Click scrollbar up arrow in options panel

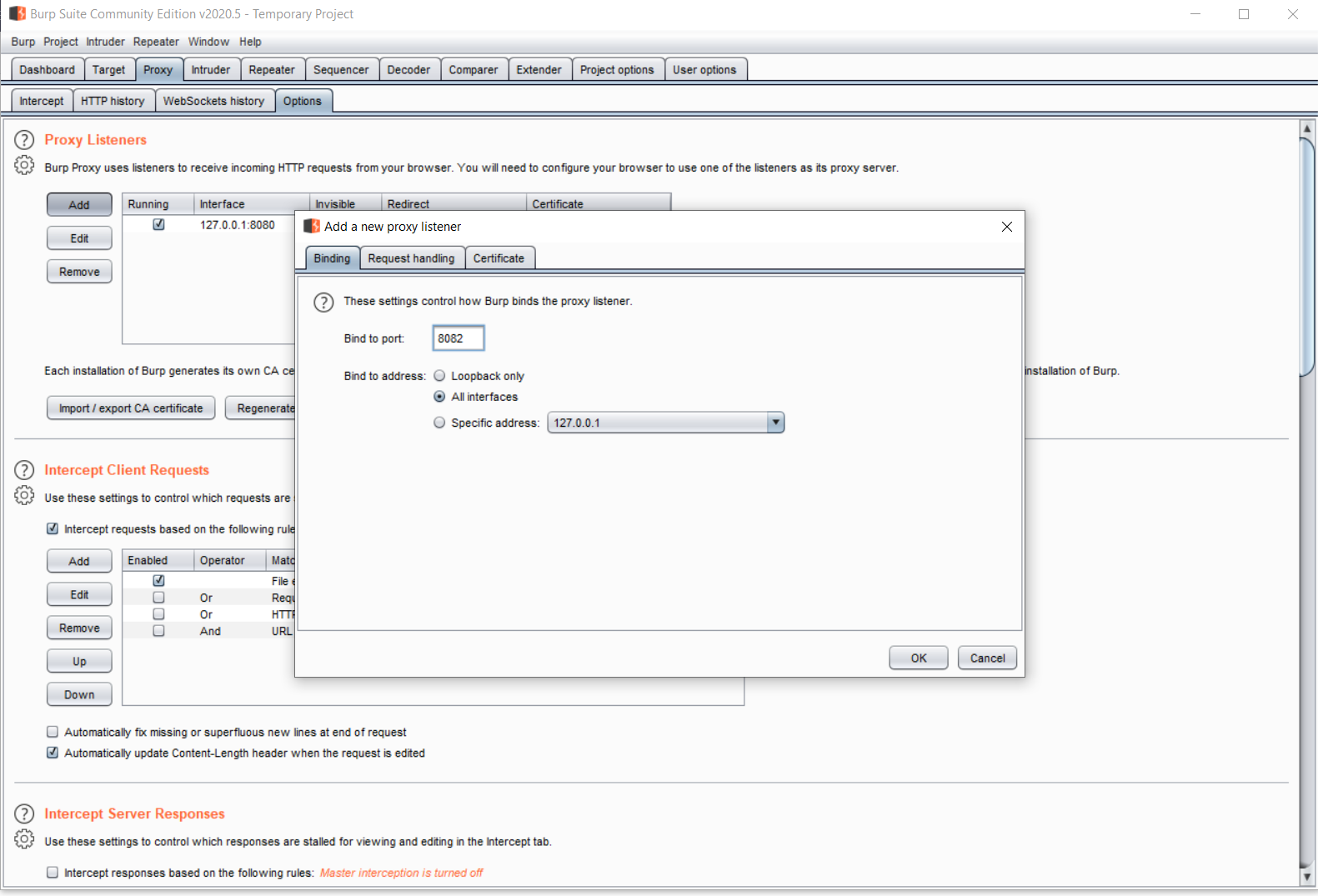(1307, 128)
